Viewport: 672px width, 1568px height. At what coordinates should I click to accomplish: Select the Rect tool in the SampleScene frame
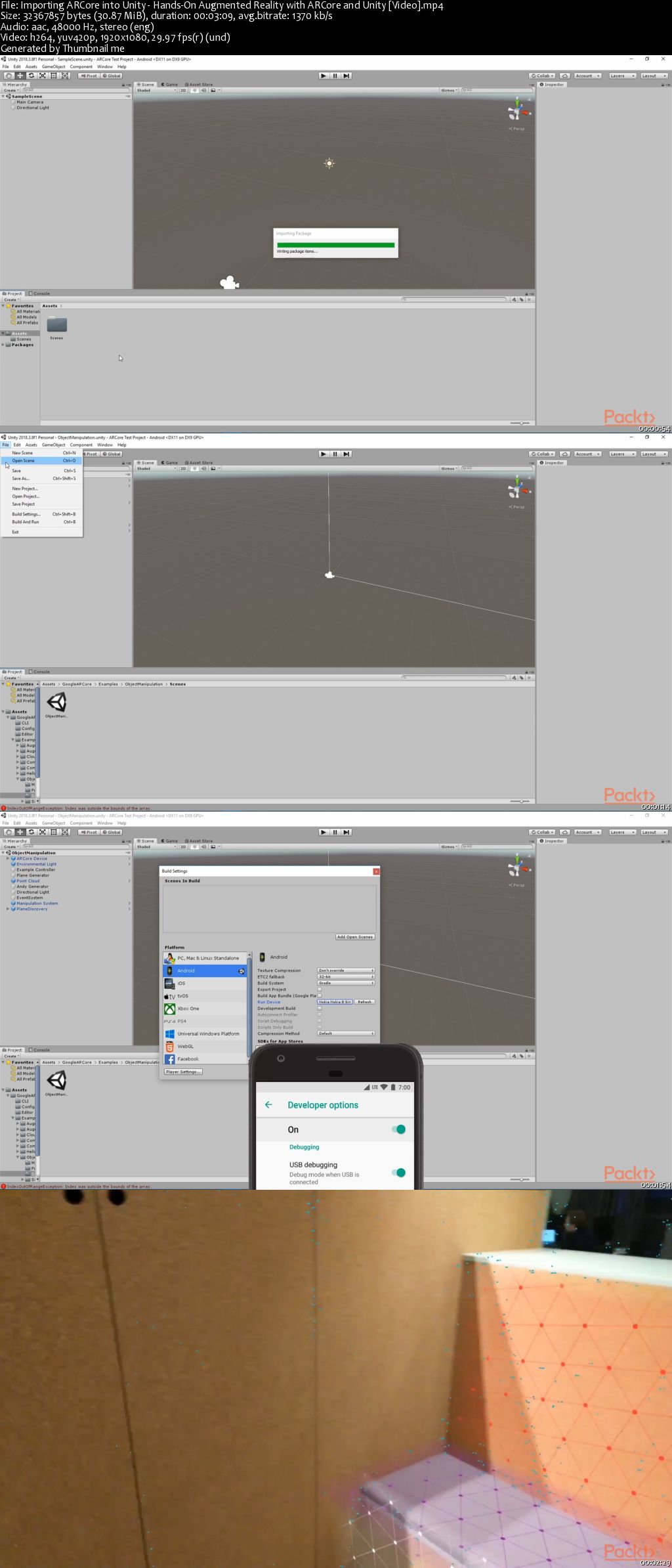coord(54,76)
